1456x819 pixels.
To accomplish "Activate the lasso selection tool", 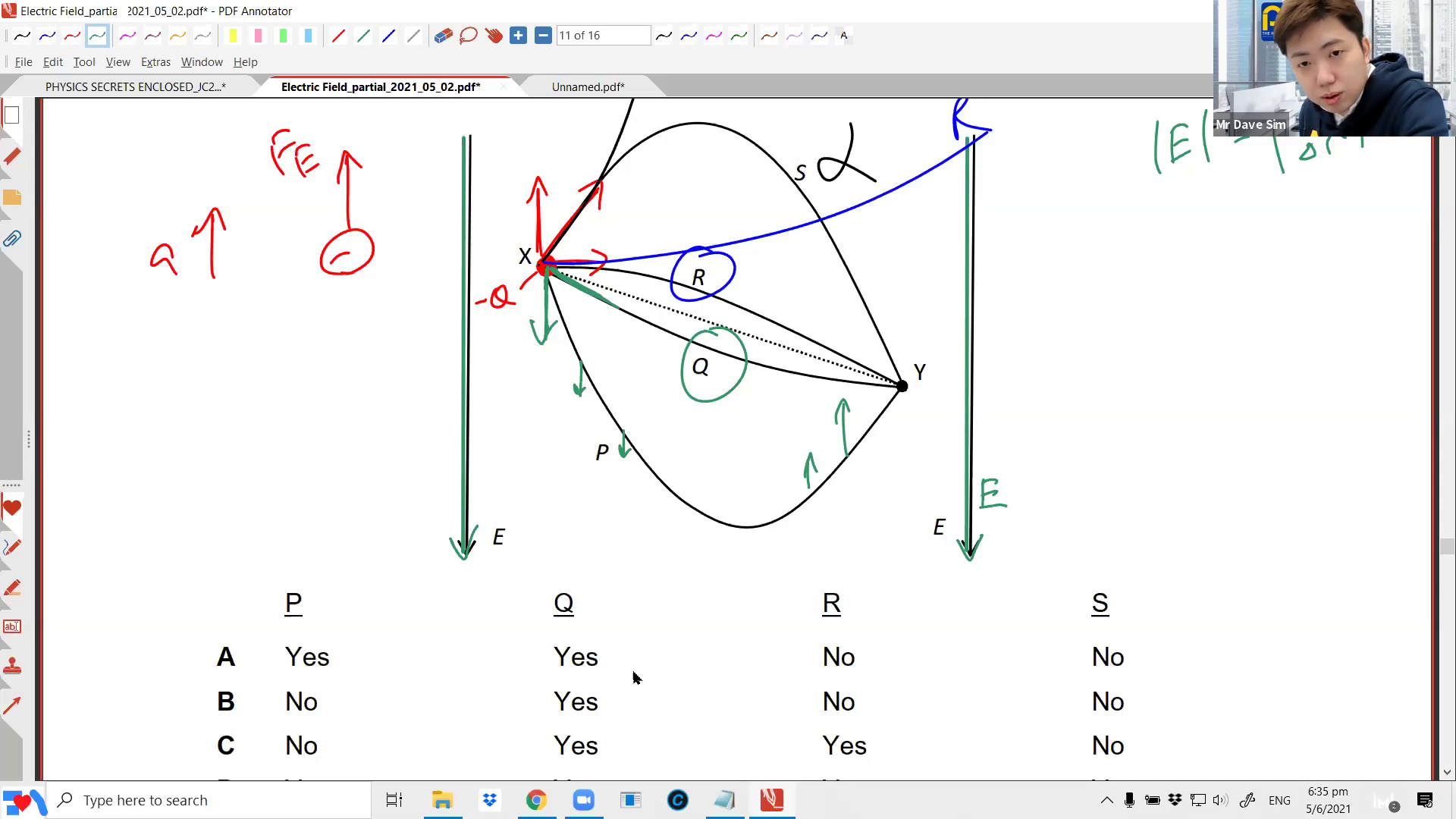I will tap(468, 35).
